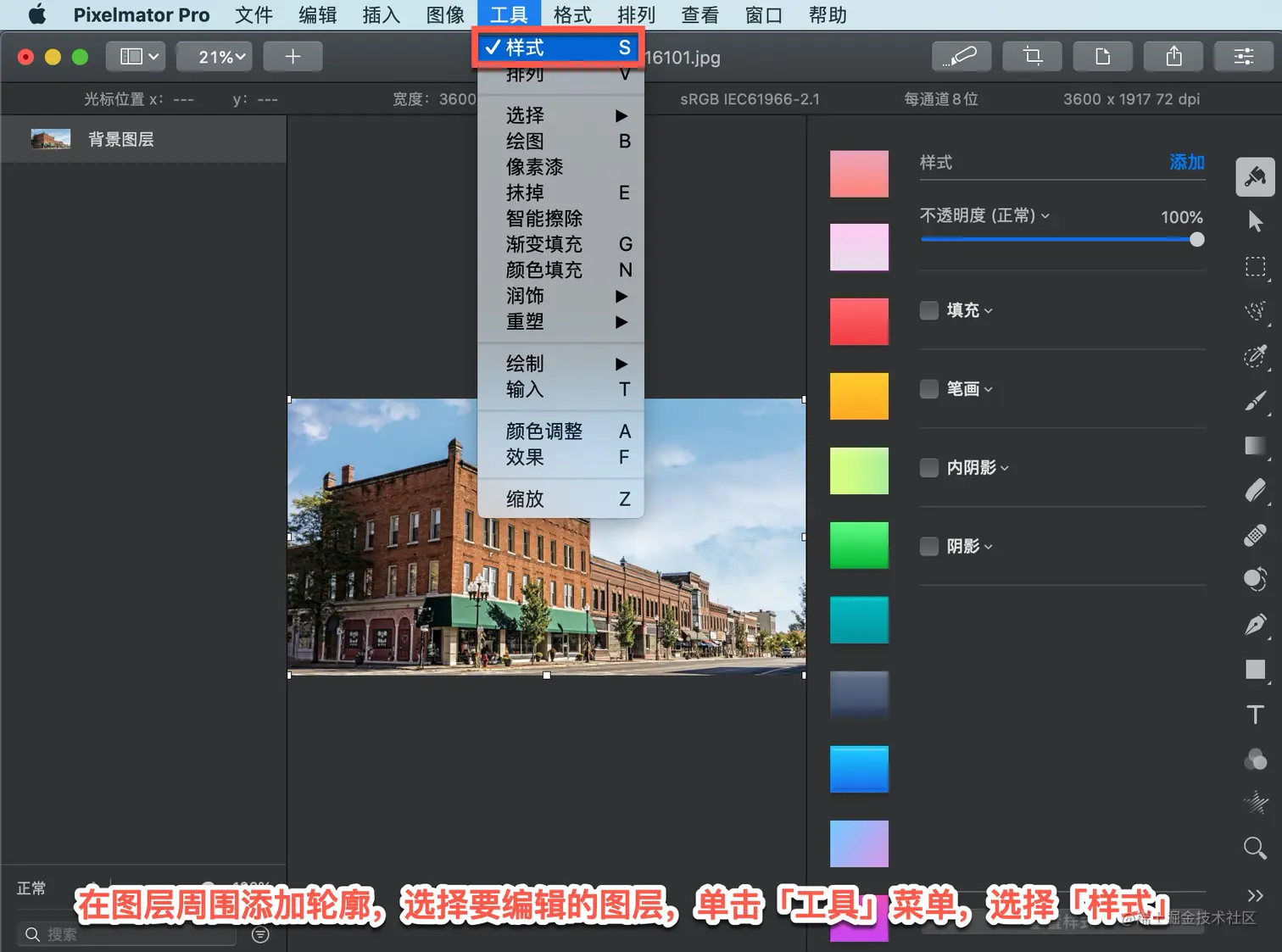Show more tools with double-chevron icon
The height and width of the screenshot is (952, 1282).
1256,895
